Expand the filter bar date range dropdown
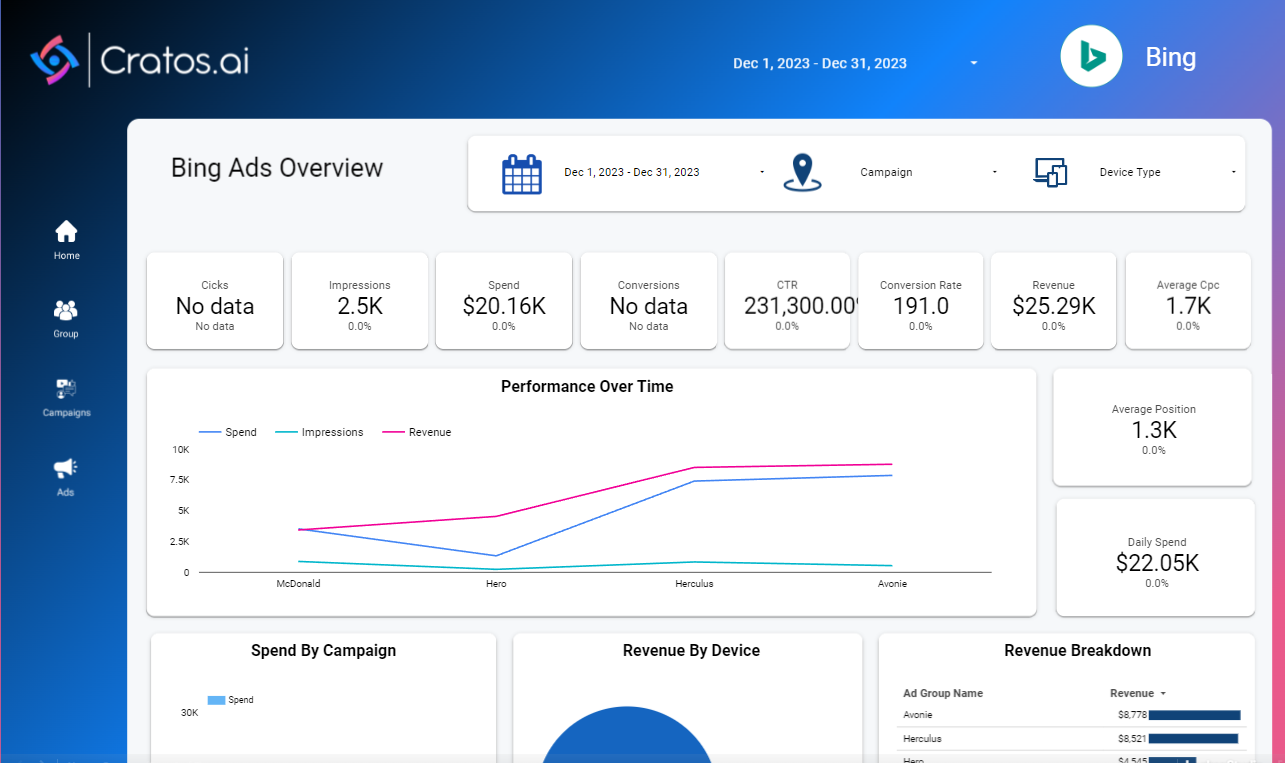The height and width of the screenshot is (763, 1285). click(x=762, y=172)
